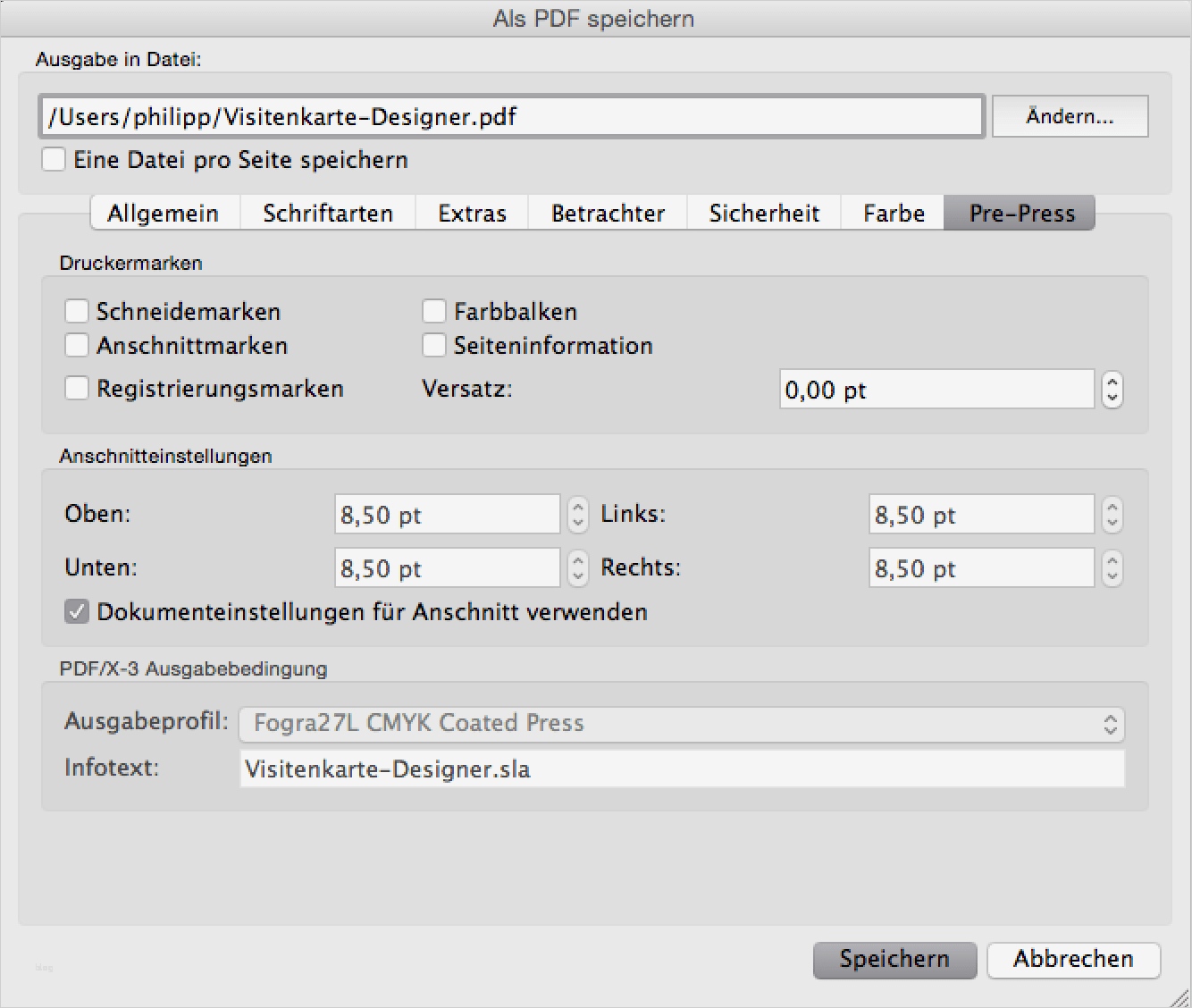1192x1008 pixels.
Task: Check the Seiteninformation option
Action: [434, 345]
